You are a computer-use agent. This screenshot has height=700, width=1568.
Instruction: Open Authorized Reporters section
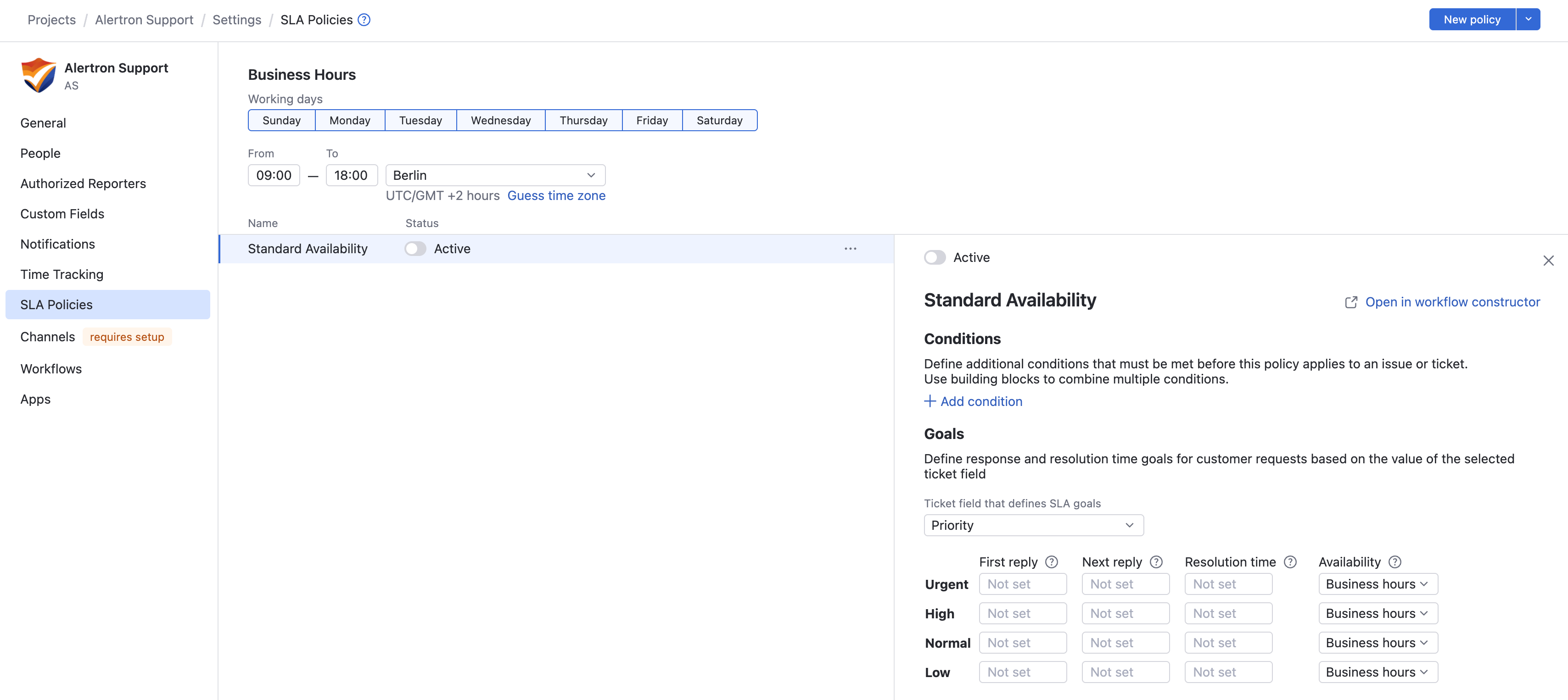coord(83,183)
